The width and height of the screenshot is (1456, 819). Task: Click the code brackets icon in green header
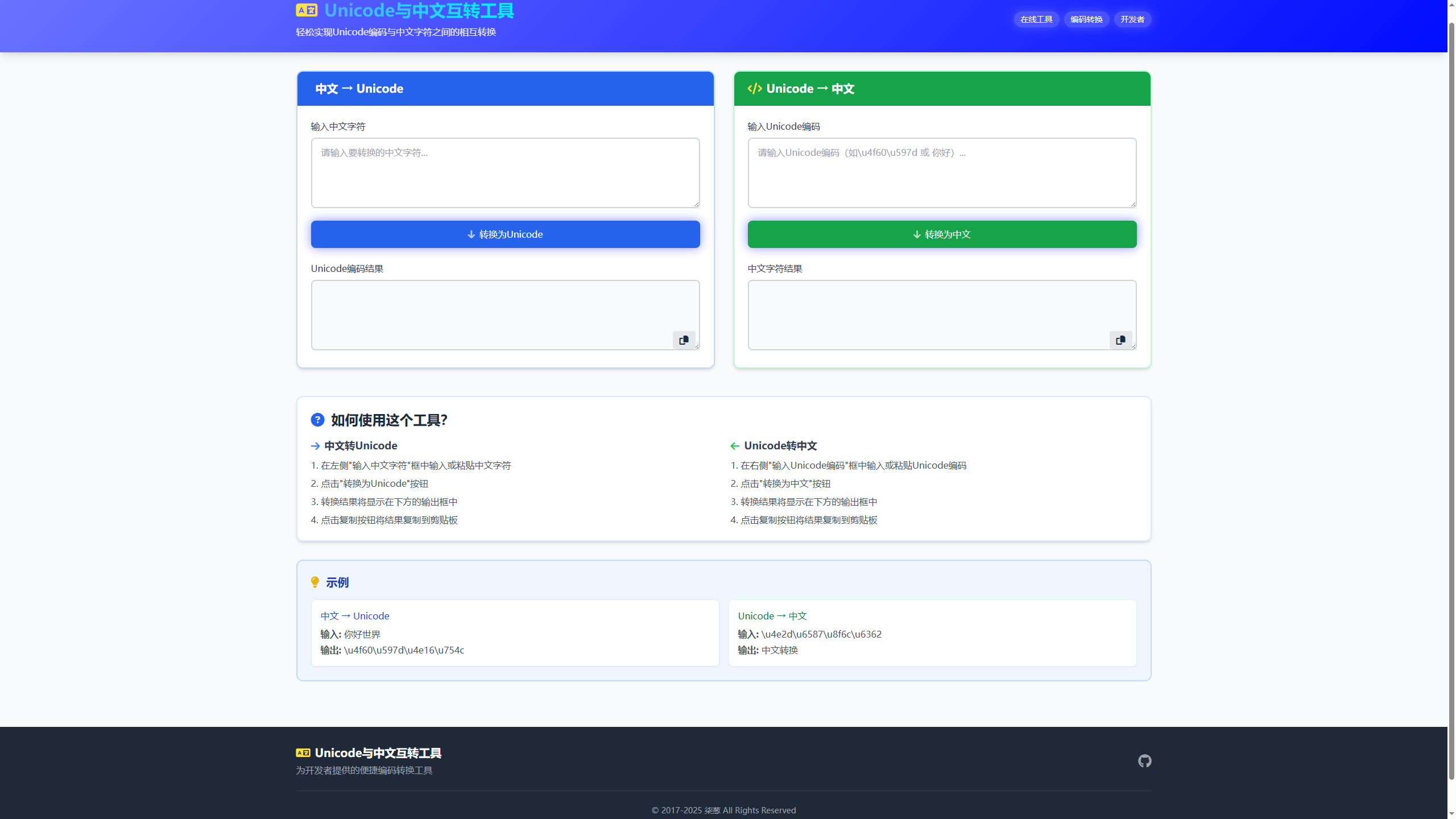point(754,89)
